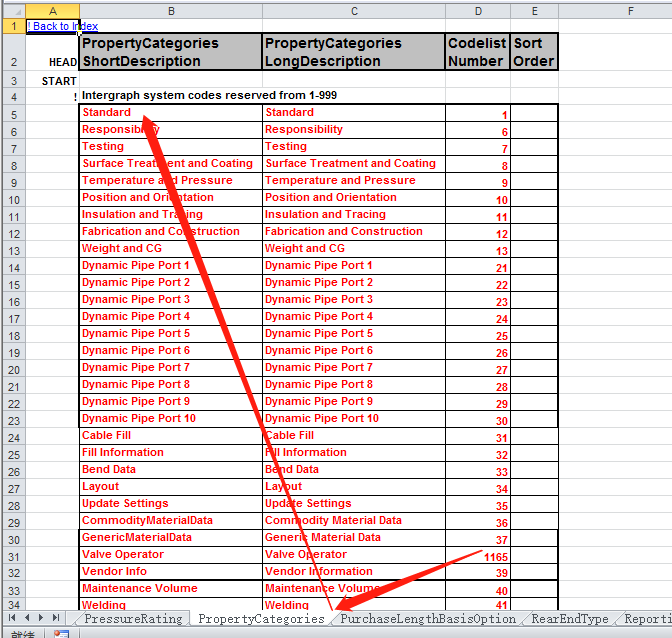Image resolution: width=672 pixels, height=638 pixels.
Task: Jump to first sheet navigation arrow
Action: 12,617
